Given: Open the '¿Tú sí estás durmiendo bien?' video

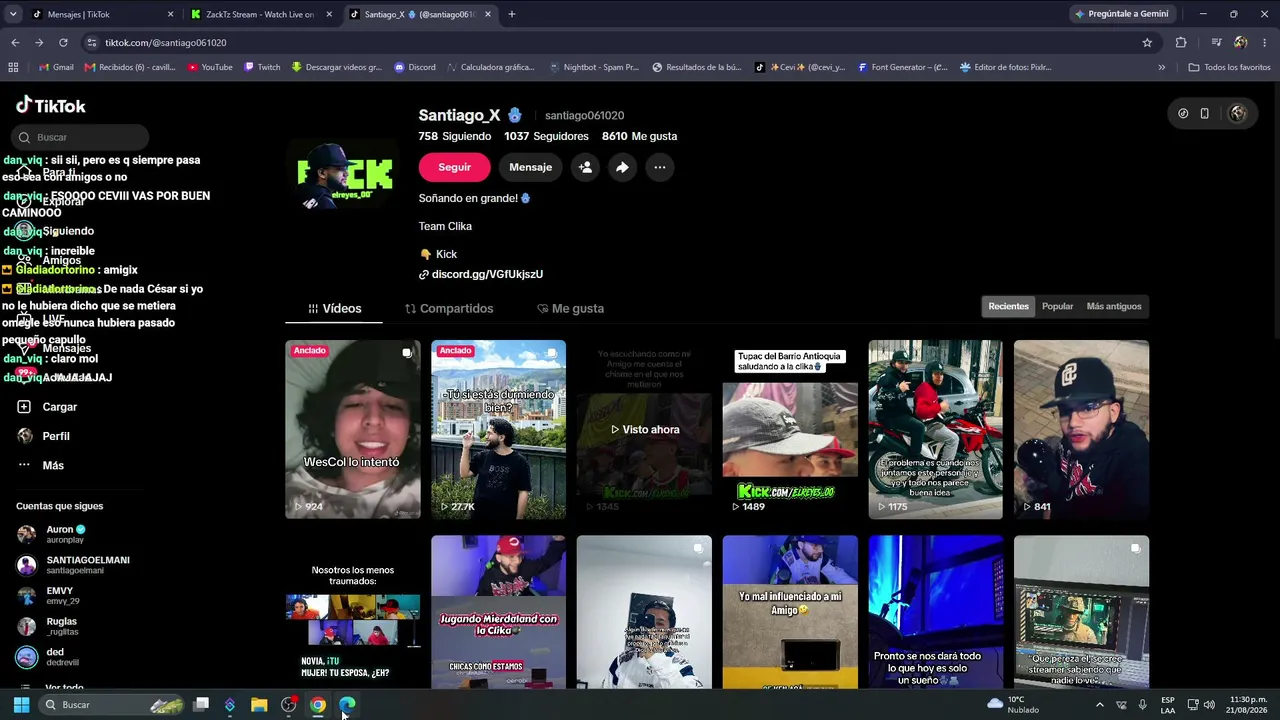Looking at the screenshot, I should coord(498,429).
